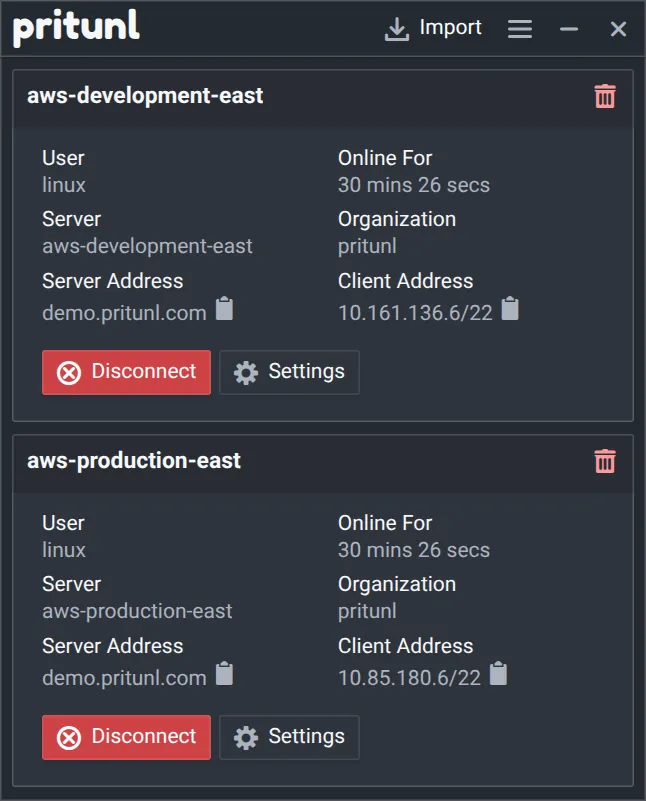Copy the server address under aws-production-east

224,675
